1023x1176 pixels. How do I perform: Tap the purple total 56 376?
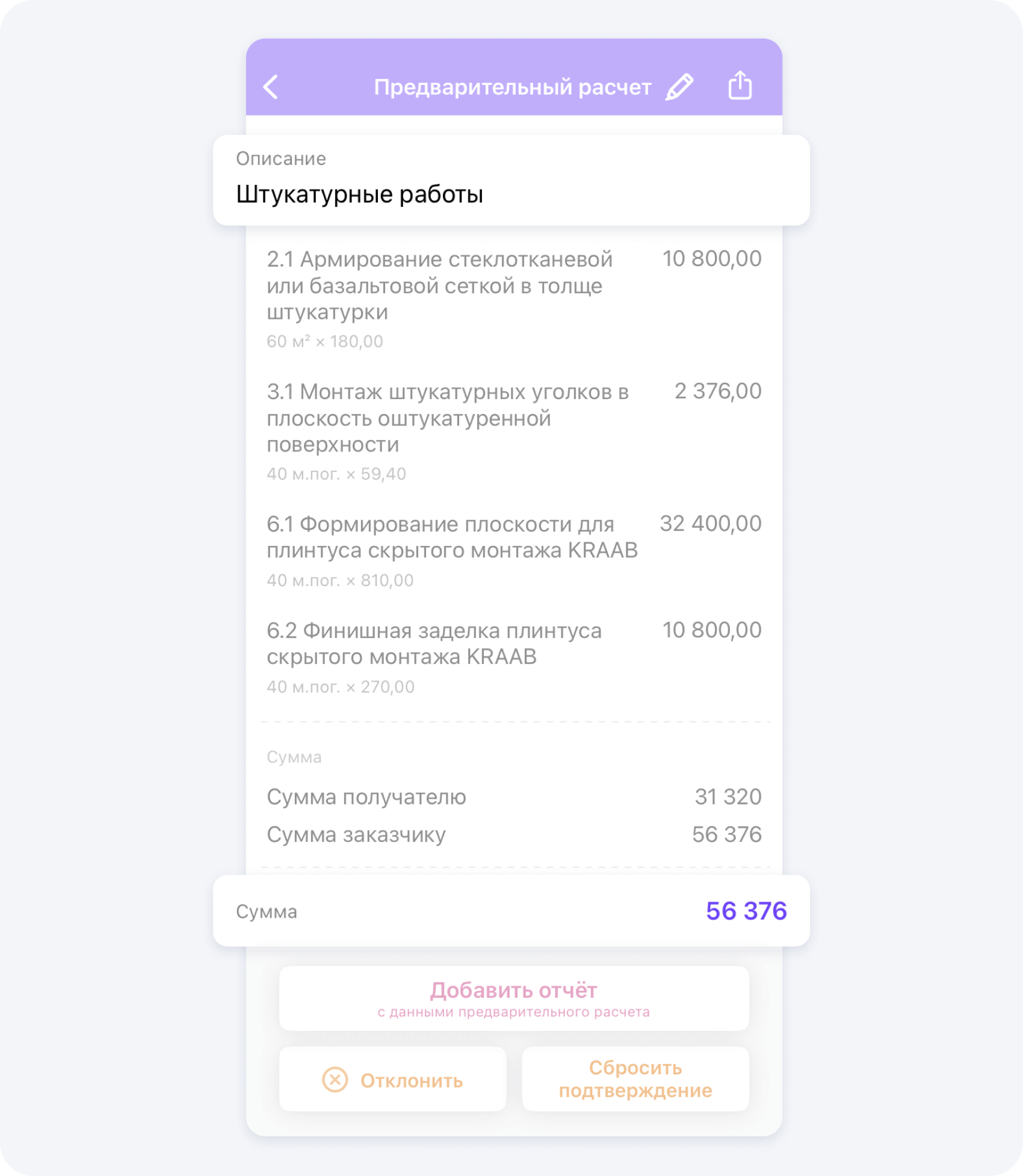tap(746, 911)
